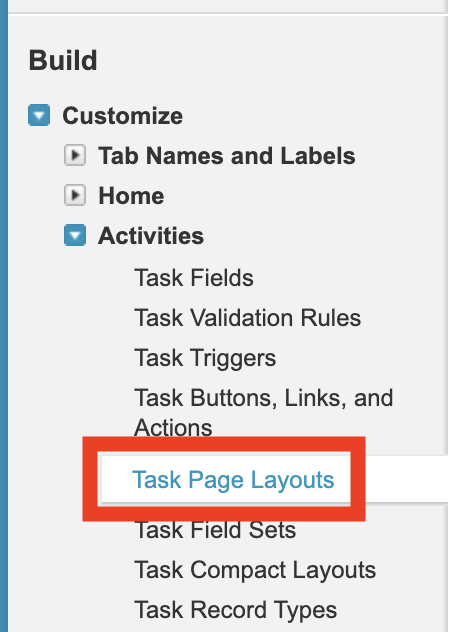Open Task Fields
The height and width of the screenshot is (632, 460).
tap(194, 278)
